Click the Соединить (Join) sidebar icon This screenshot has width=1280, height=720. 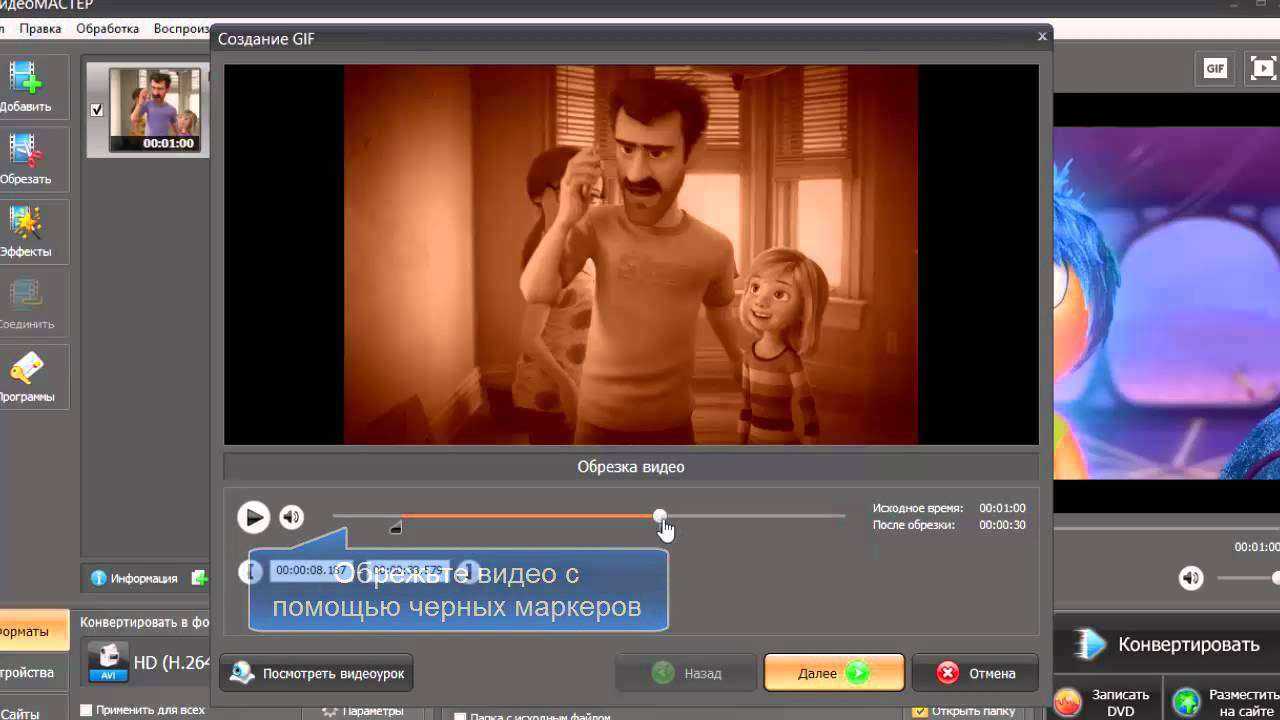click(26, 304)
